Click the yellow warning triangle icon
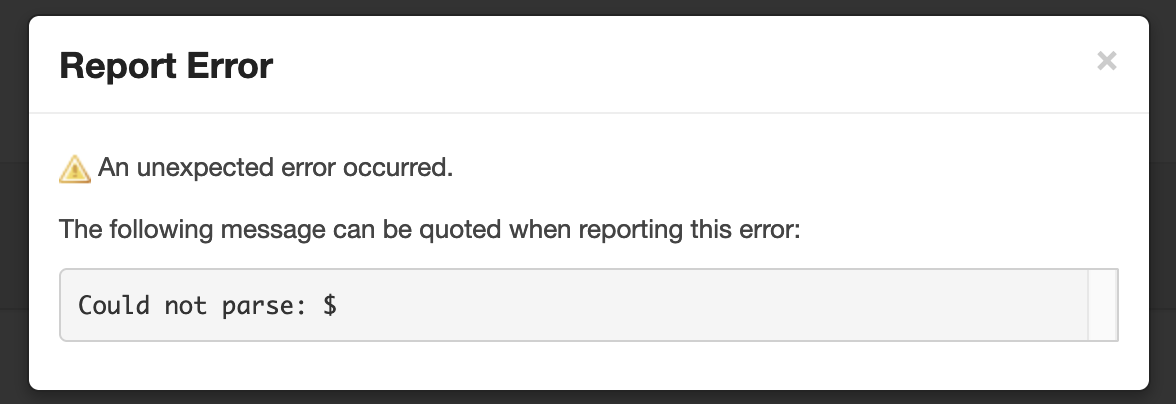 [75, 169]
